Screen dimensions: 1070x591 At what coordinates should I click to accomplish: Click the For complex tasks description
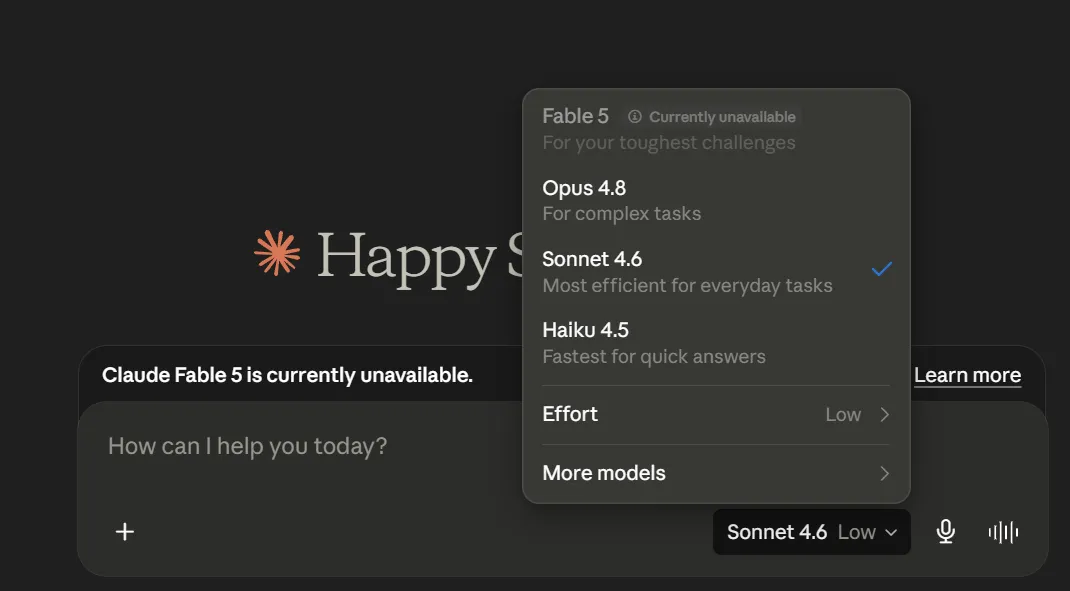(622, 214)
